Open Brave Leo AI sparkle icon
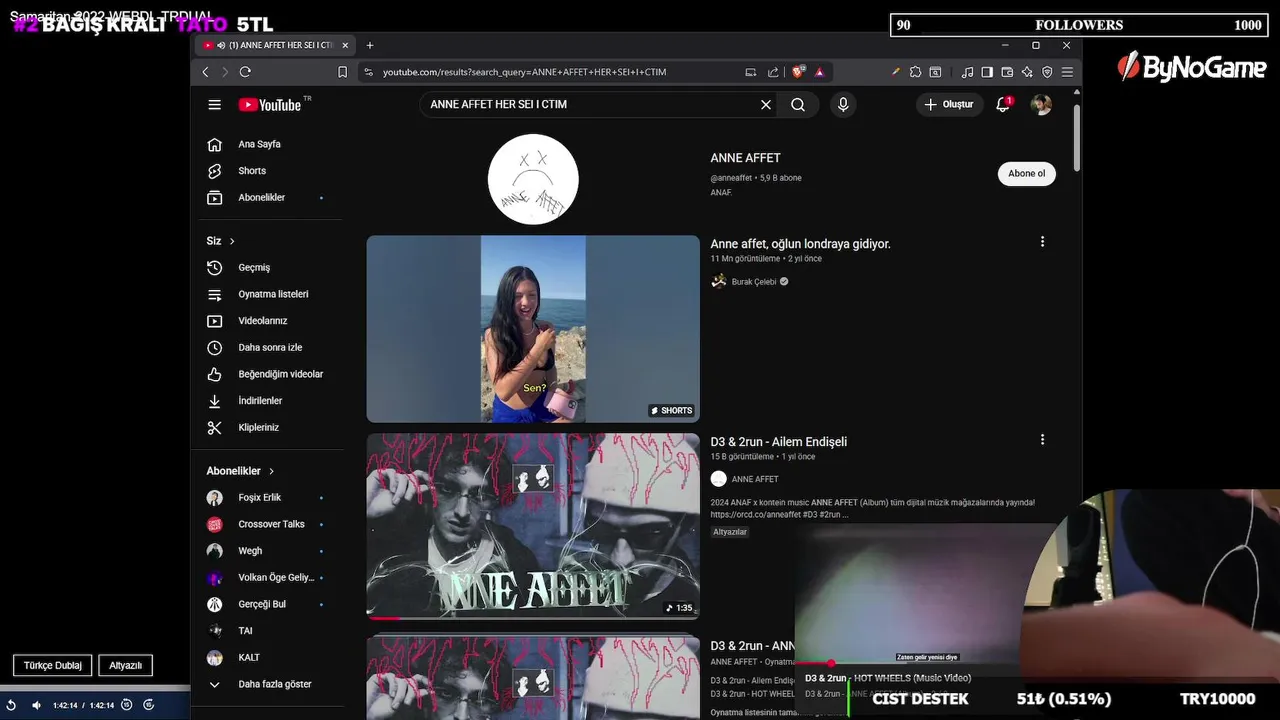 point(1027,72)
